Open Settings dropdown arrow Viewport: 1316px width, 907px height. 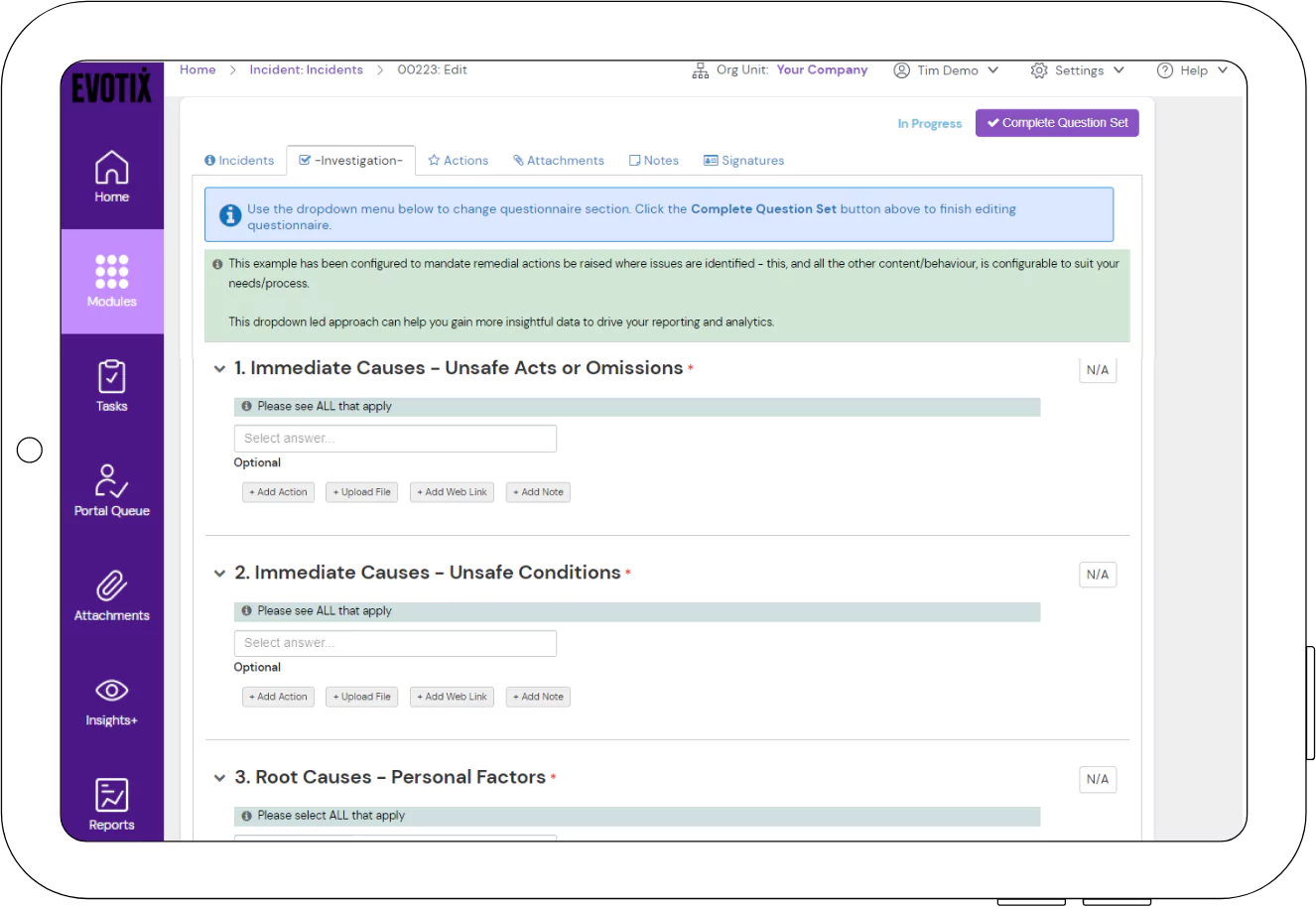click(x=1119, y=70)
